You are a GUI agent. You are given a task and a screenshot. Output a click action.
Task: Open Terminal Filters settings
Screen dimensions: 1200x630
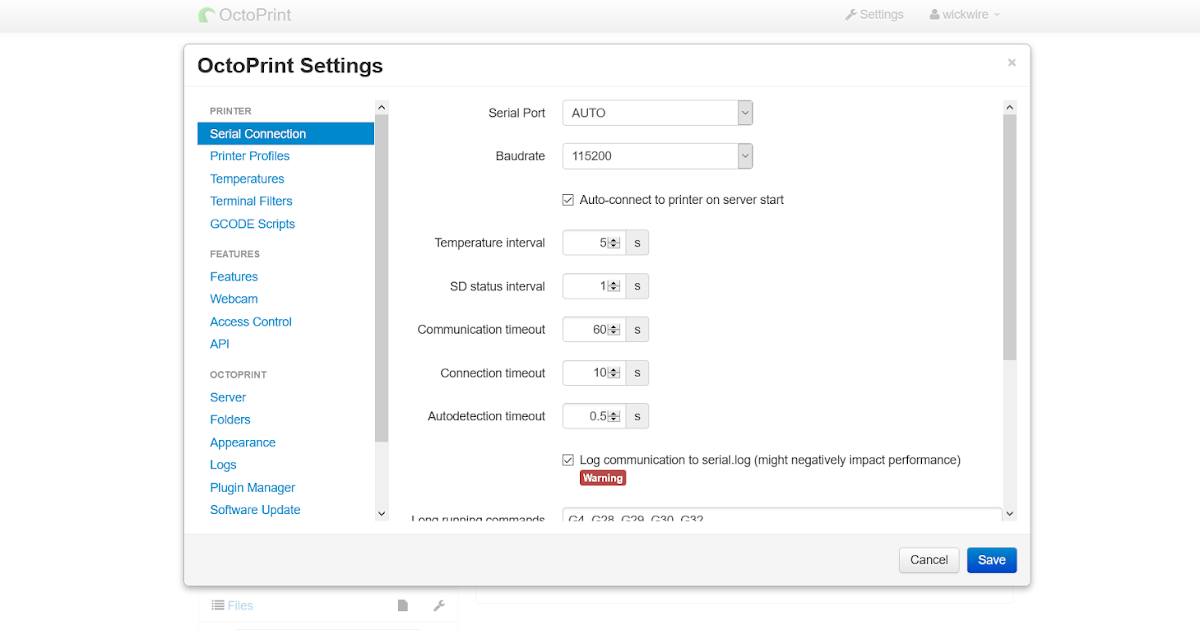(x=251, y=201)
